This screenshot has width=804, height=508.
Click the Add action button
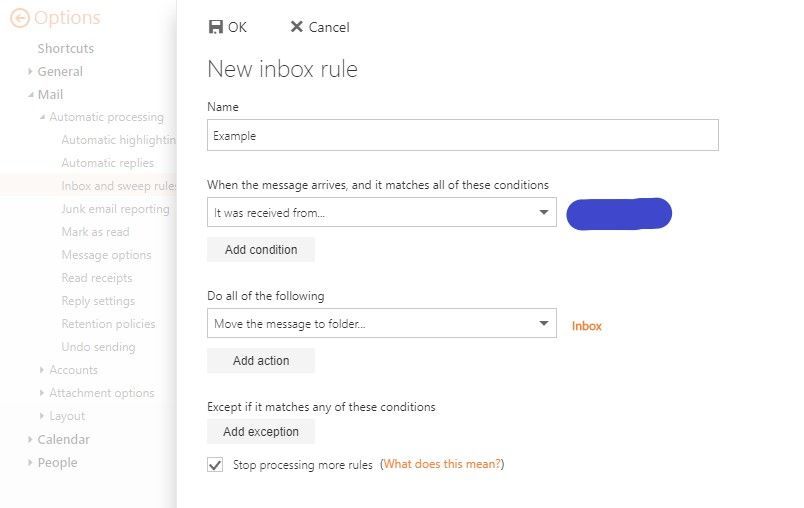pos(261,361)
